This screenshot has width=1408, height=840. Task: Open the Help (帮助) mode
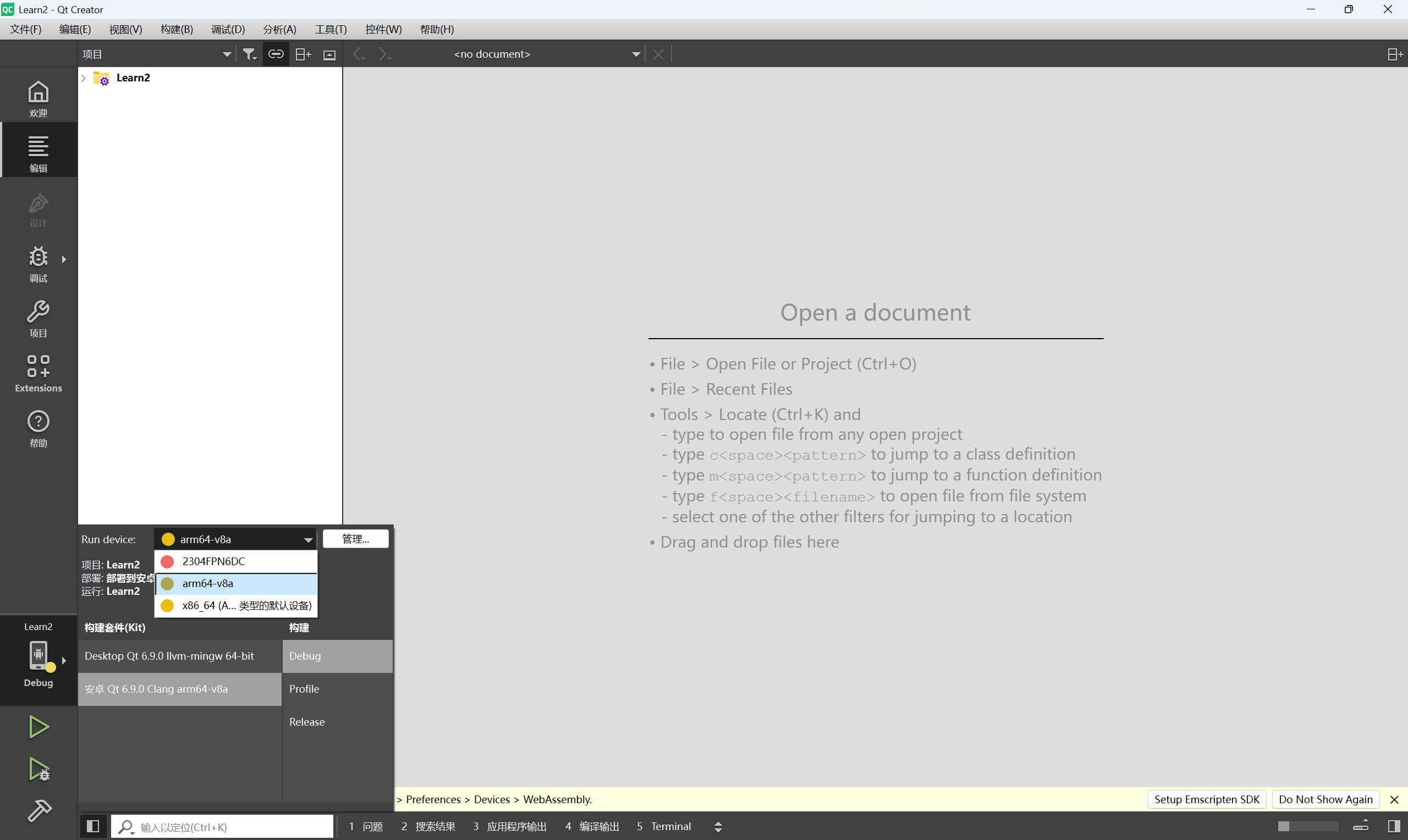[38, 429]
